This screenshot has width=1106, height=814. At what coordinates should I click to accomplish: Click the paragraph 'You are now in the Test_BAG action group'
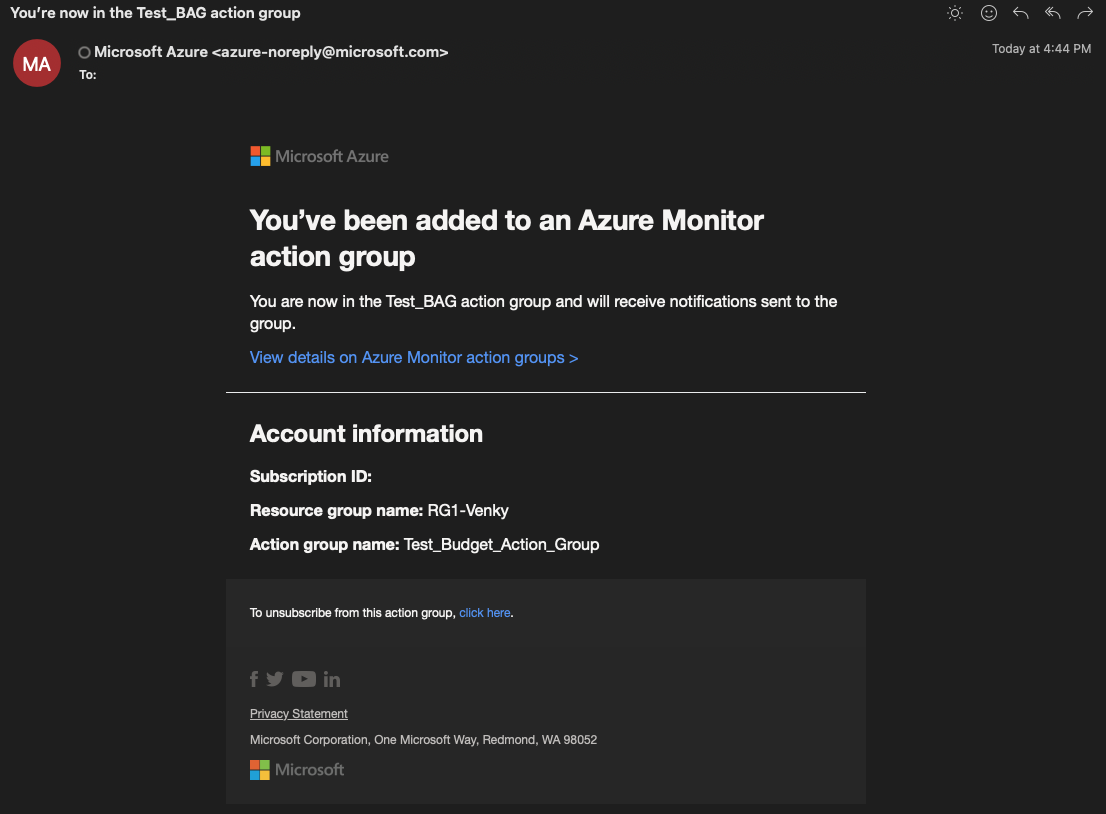(543, 312)
